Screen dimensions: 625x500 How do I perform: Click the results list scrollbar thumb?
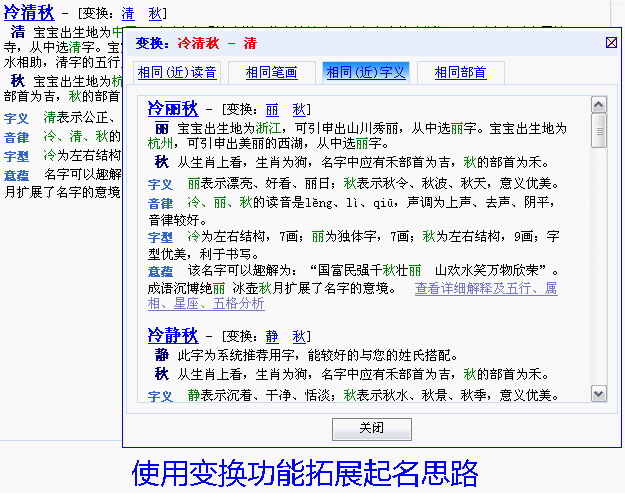tap(599, 128)
